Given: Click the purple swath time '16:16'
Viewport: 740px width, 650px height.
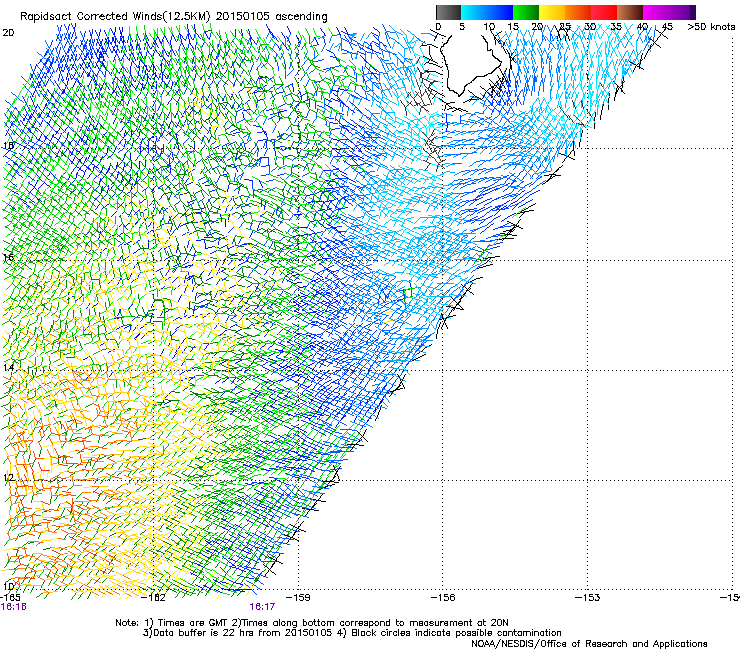Looking at the screenshot, I should pos(14,607).
